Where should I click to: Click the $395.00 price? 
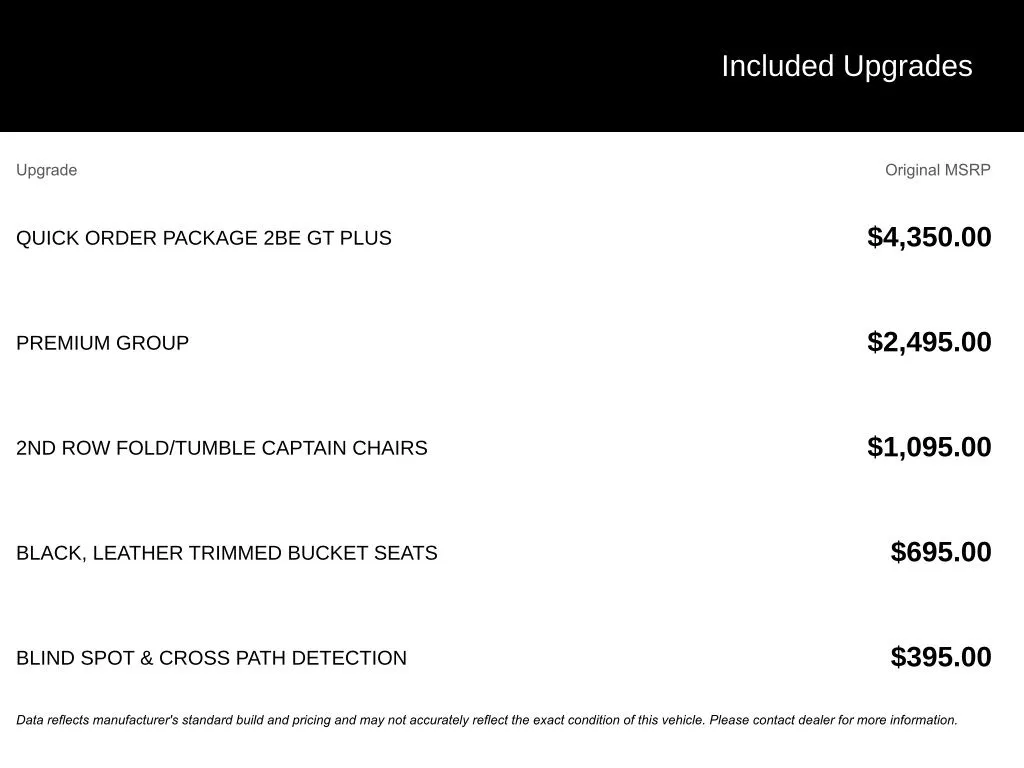(x=940, y=657)
